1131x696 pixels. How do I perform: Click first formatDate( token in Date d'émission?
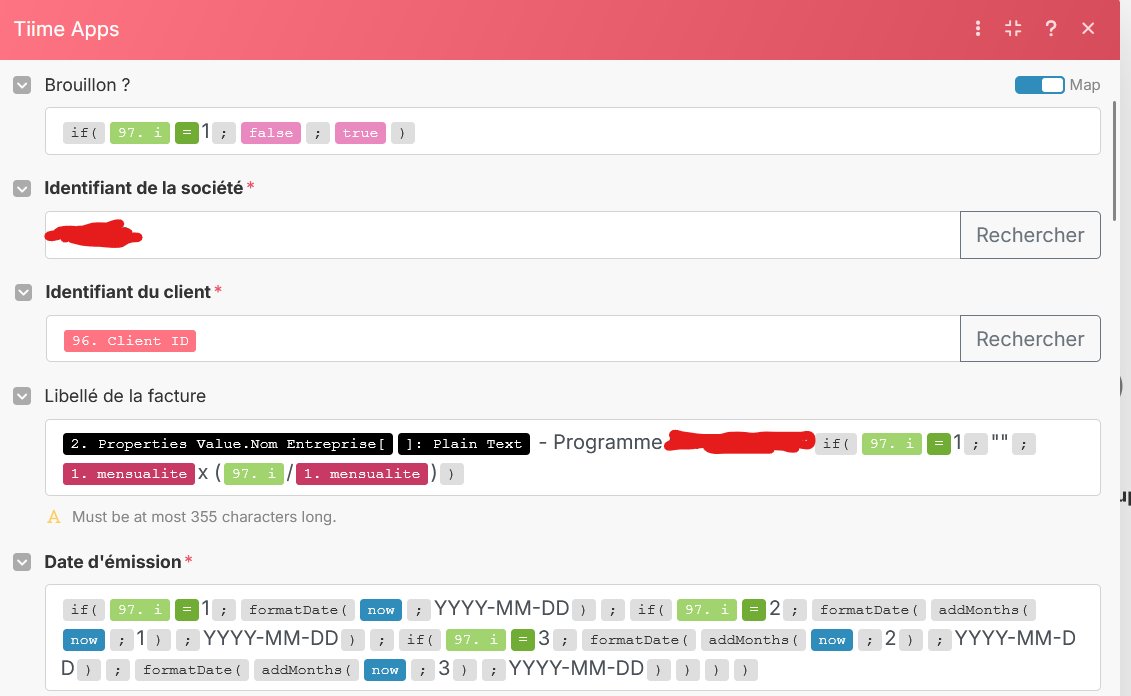pos(298,609)
